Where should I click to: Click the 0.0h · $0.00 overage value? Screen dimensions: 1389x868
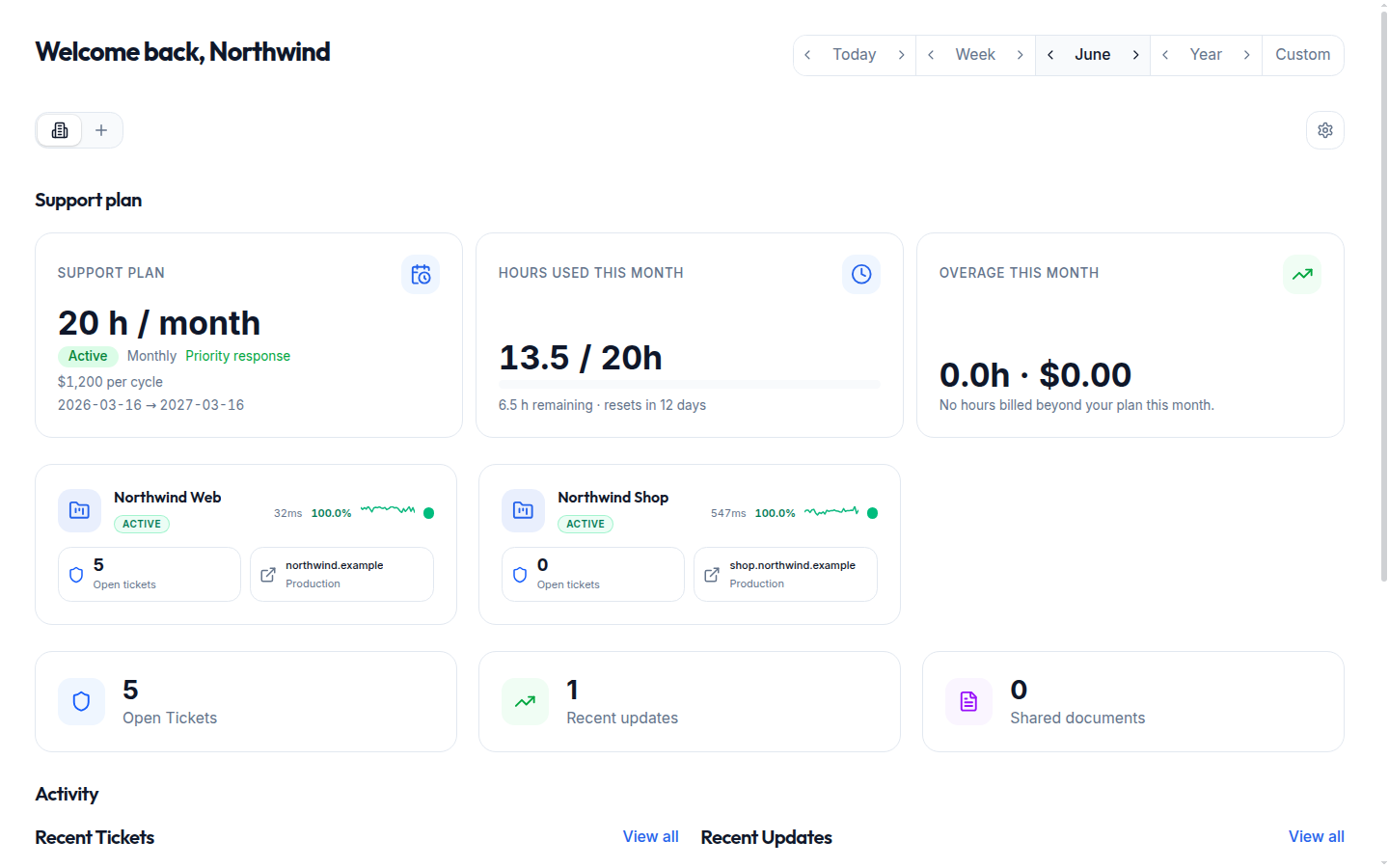pyautogui.click(x=1036, y=374)
